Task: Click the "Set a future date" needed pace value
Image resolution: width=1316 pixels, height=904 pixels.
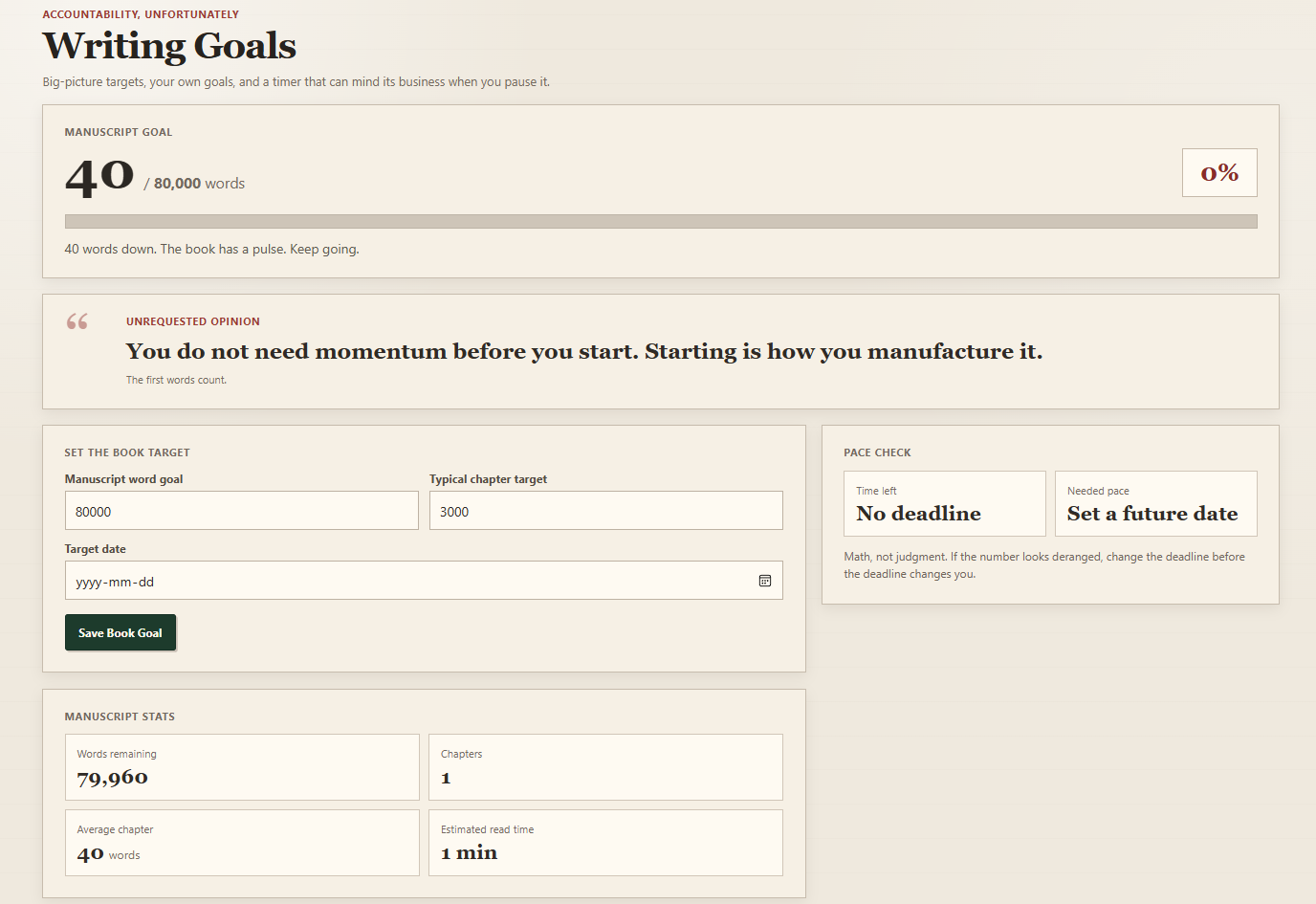Action: 1152,514
